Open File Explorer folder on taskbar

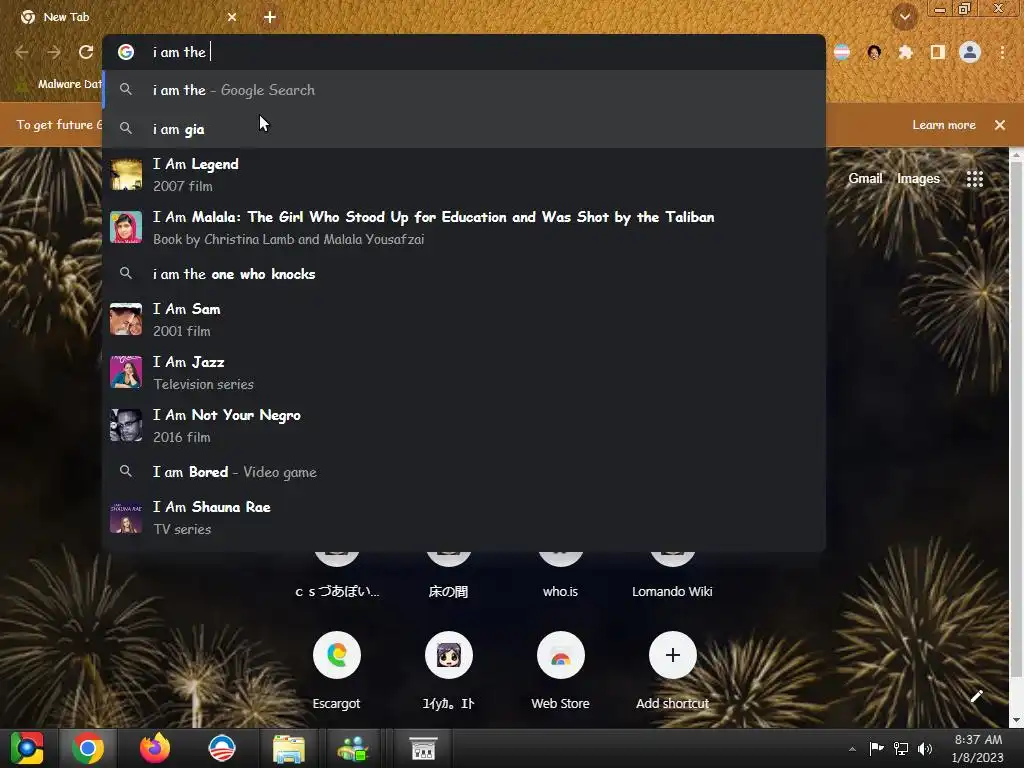click(289, 748)
